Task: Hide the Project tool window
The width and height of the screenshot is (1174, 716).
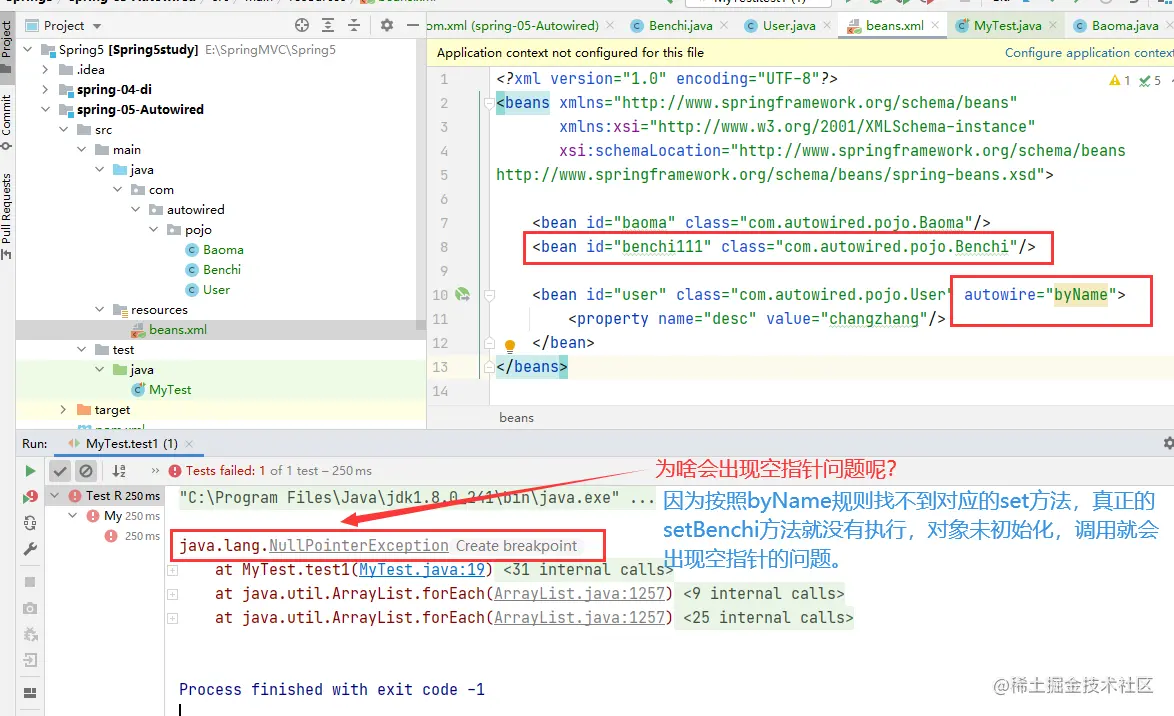Action: pos(413,25)
